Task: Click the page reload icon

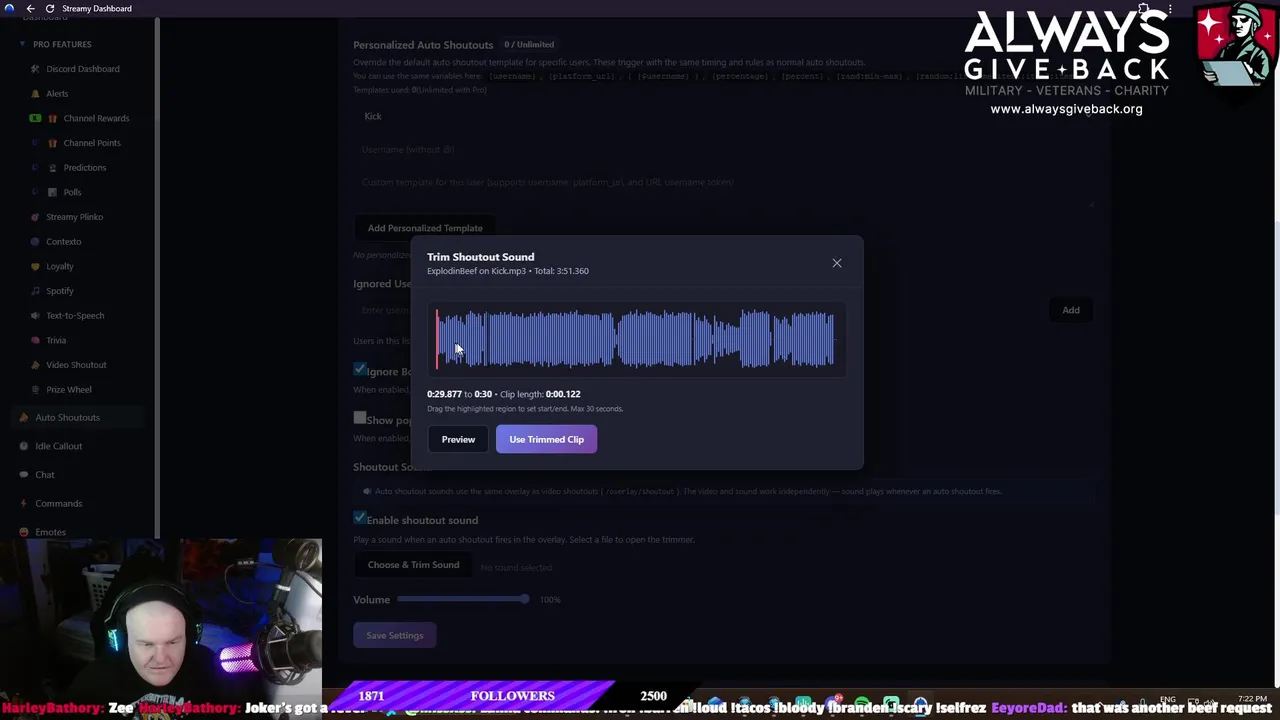Action: [x=50, y=8]
